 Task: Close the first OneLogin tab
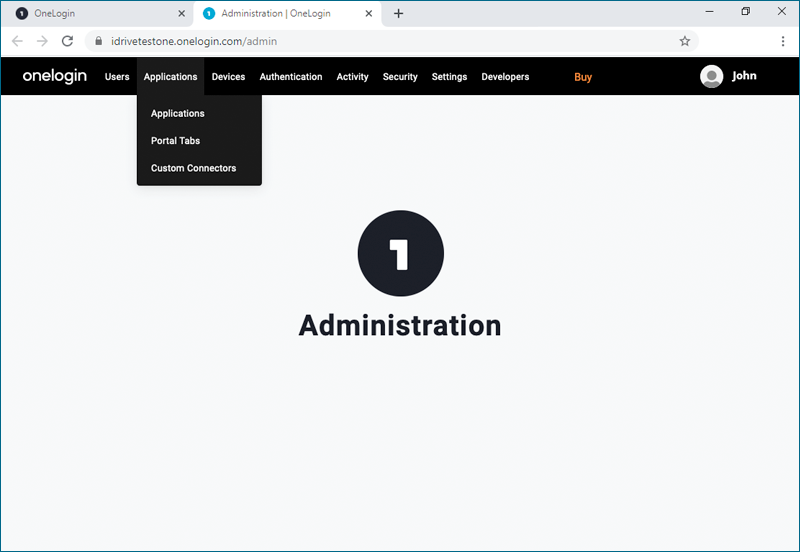[x=181, y=14]
